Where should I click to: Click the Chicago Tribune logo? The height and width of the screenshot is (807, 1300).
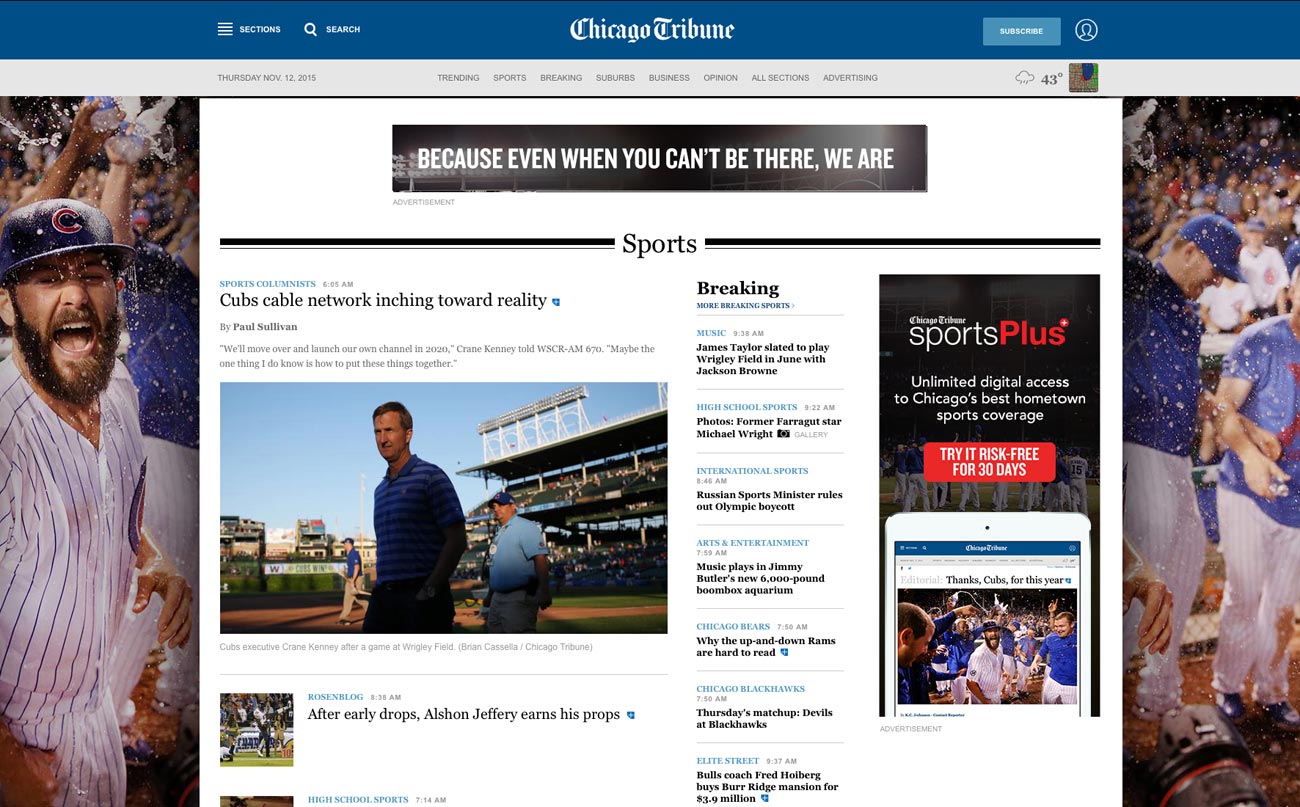click(x=652, y=30)
